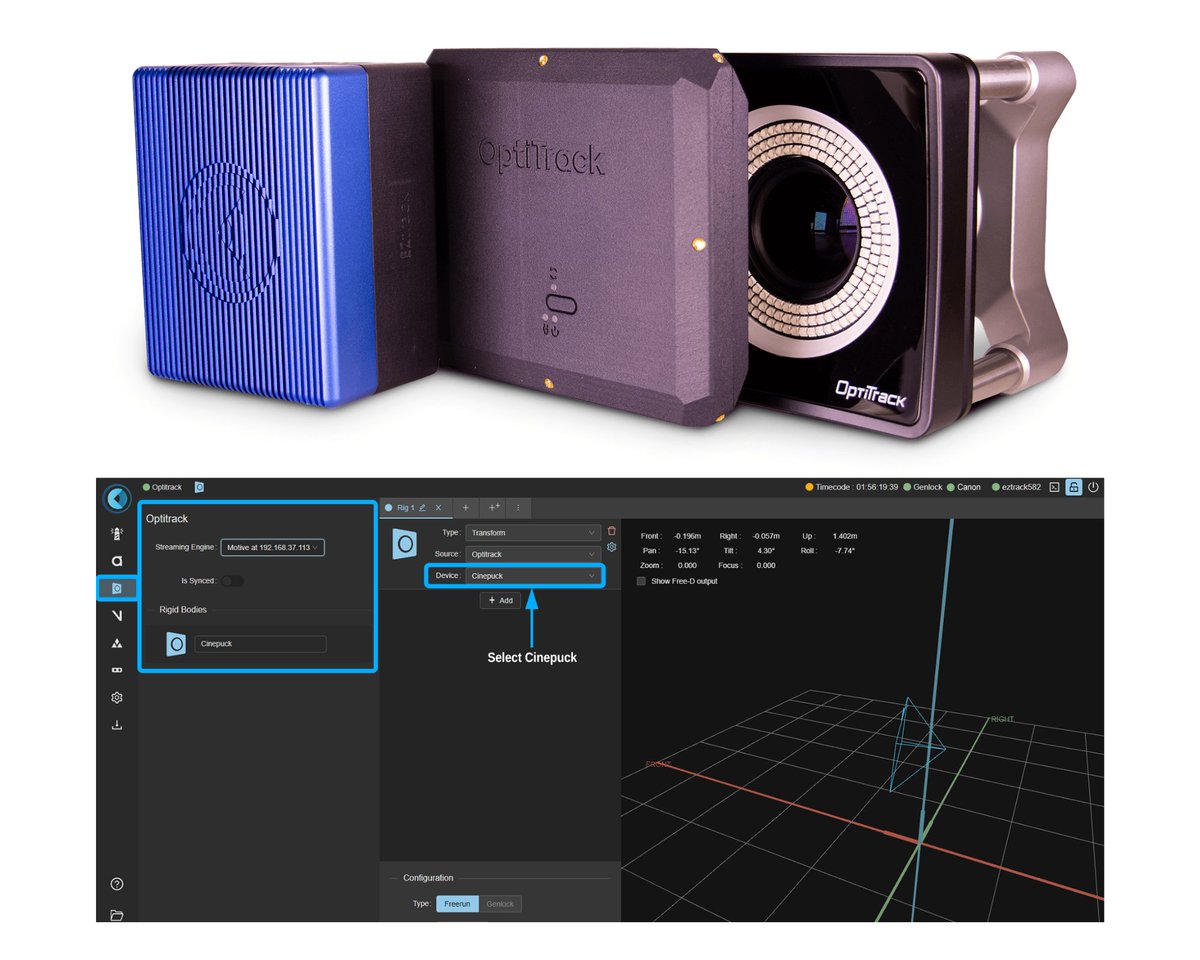Image resolution: width=1200 pixels, height=960 pixels.
Task: Expand the Source dropdown showing Optitrack
Action: tap(532, 553)
